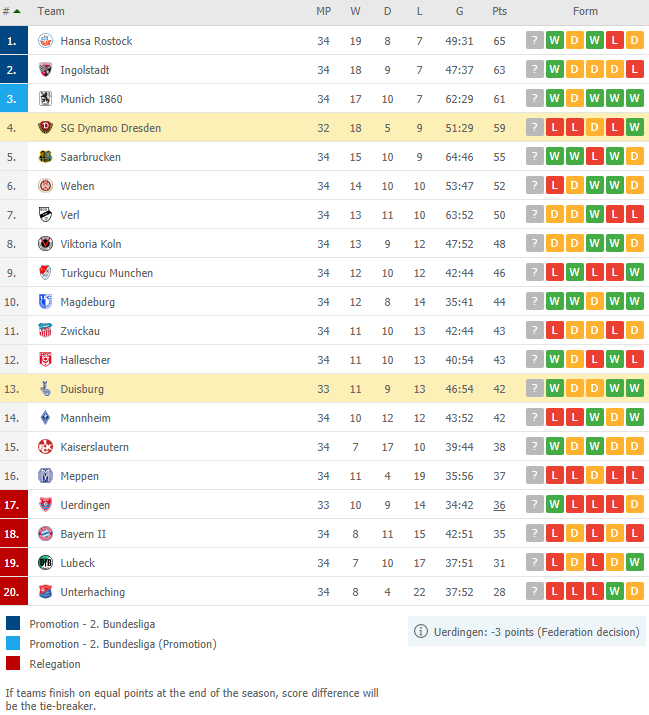Open the SG Dynamo Dresden crest icon
This screenshot has height=715, width=649.
(x=45, y=128)
